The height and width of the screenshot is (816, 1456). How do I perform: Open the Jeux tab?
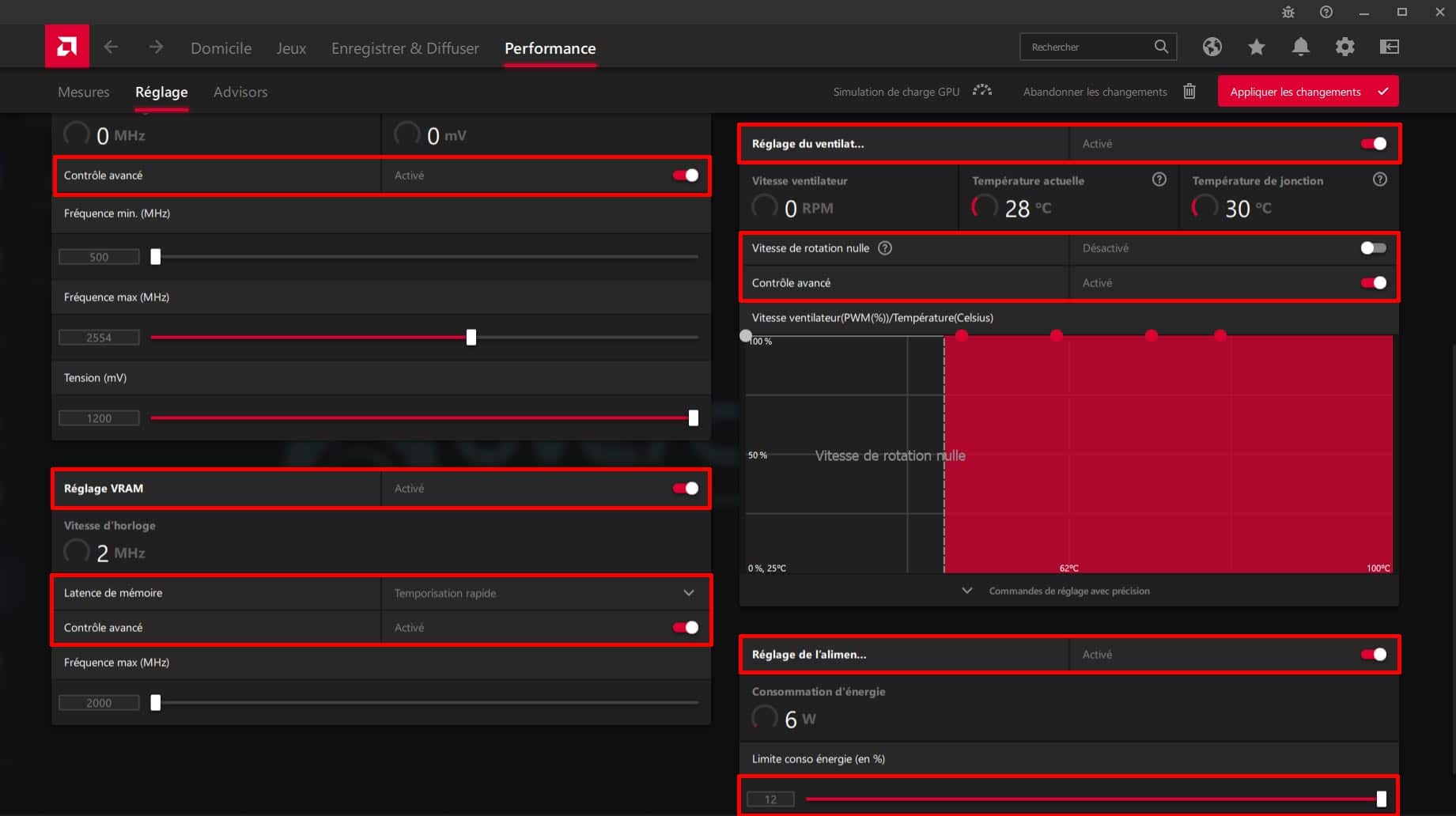291,48
